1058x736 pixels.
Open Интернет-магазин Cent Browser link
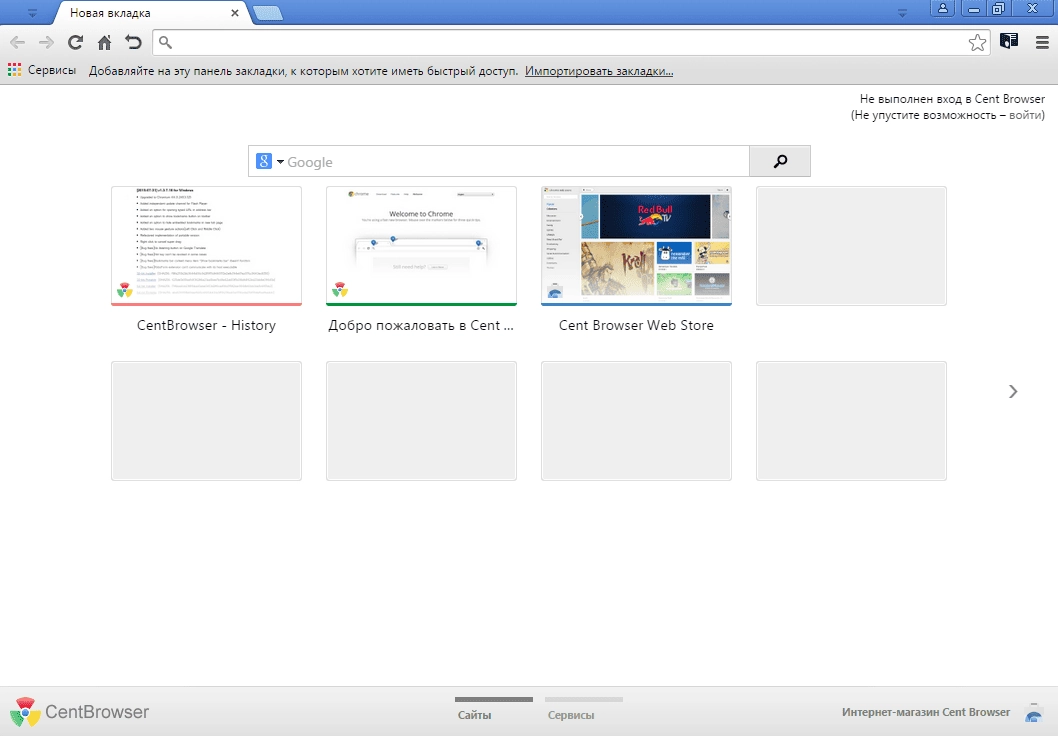(926, 712)
